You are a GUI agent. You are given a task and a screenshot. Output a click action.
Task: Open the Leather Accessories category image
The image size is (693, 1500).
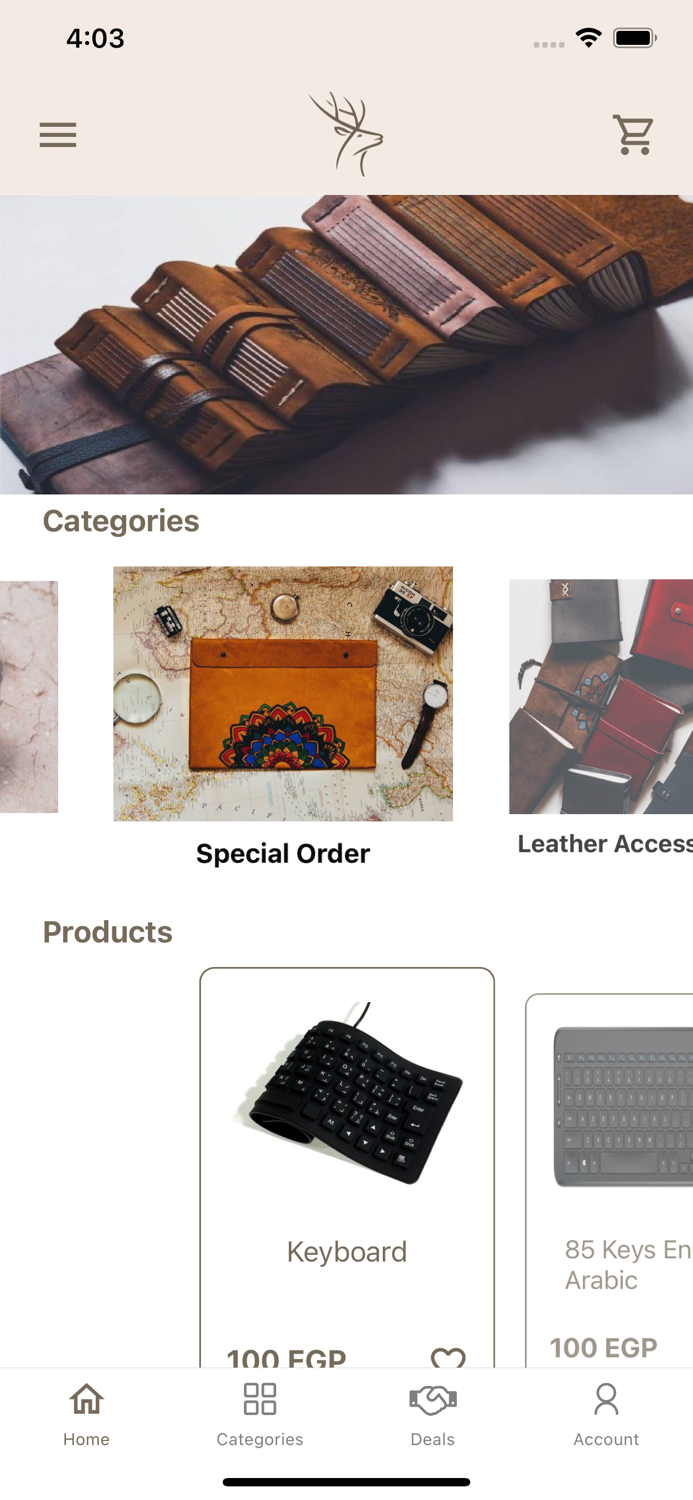point(601,697)
